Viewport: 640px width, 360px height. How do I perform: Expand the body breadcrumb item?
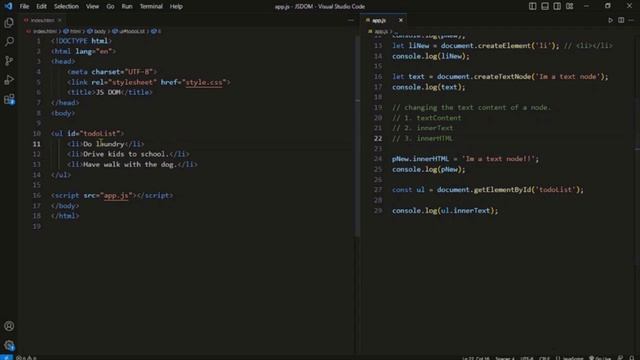[97, 31]
